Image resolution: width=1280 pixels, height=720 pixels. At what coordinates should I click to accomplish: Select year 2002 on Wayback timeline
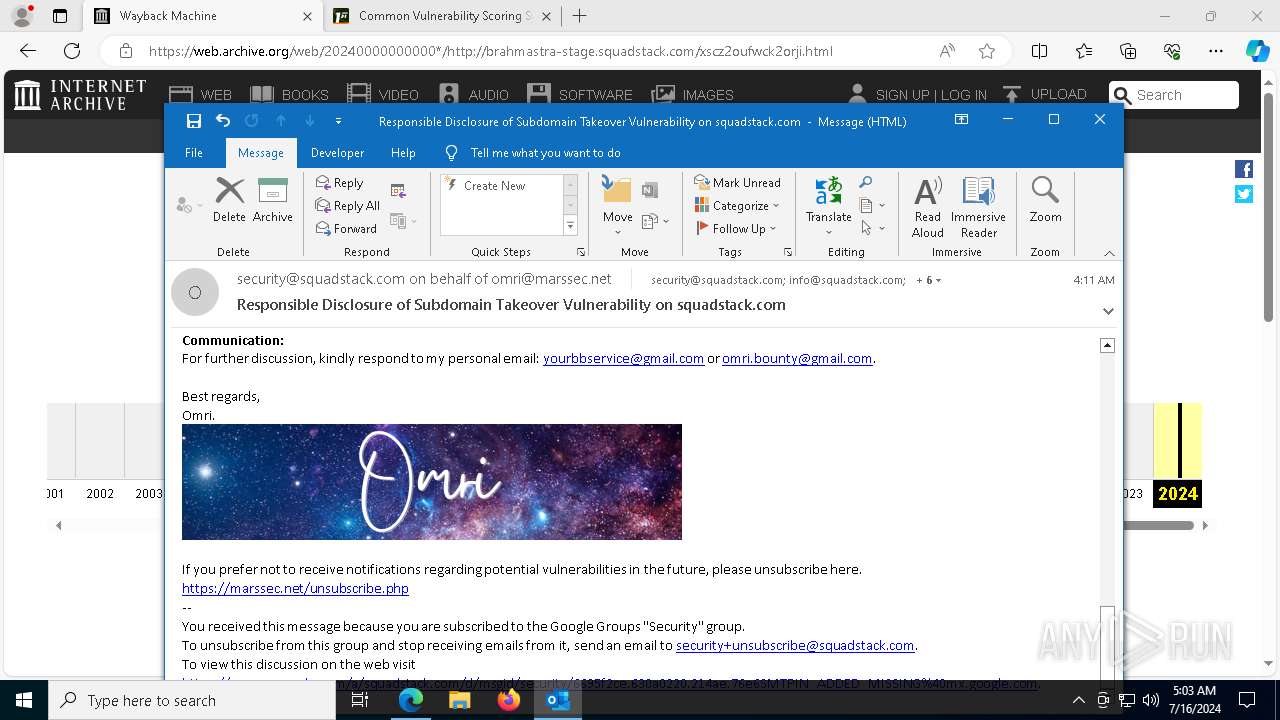(x=100, y=493)
